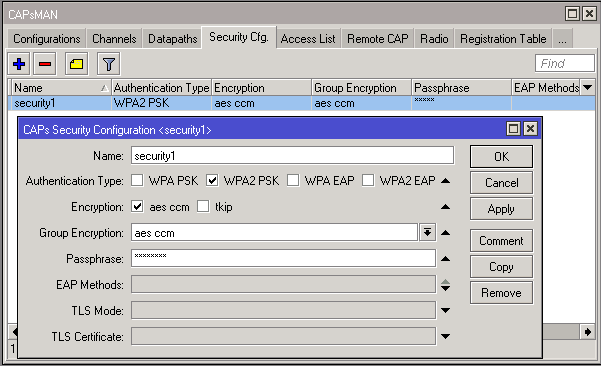The image size is (601, 366).
Task: Click the Group Encryption aes ccm field
Action: click(274, 233)
